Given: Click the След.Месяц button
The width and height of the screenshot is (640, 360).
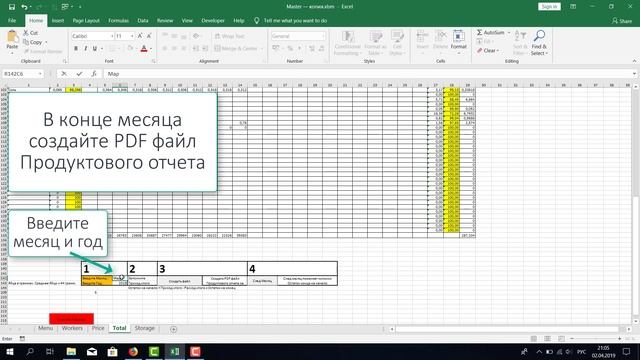Looking at the screenshot, I should click(x=262, y=281).
